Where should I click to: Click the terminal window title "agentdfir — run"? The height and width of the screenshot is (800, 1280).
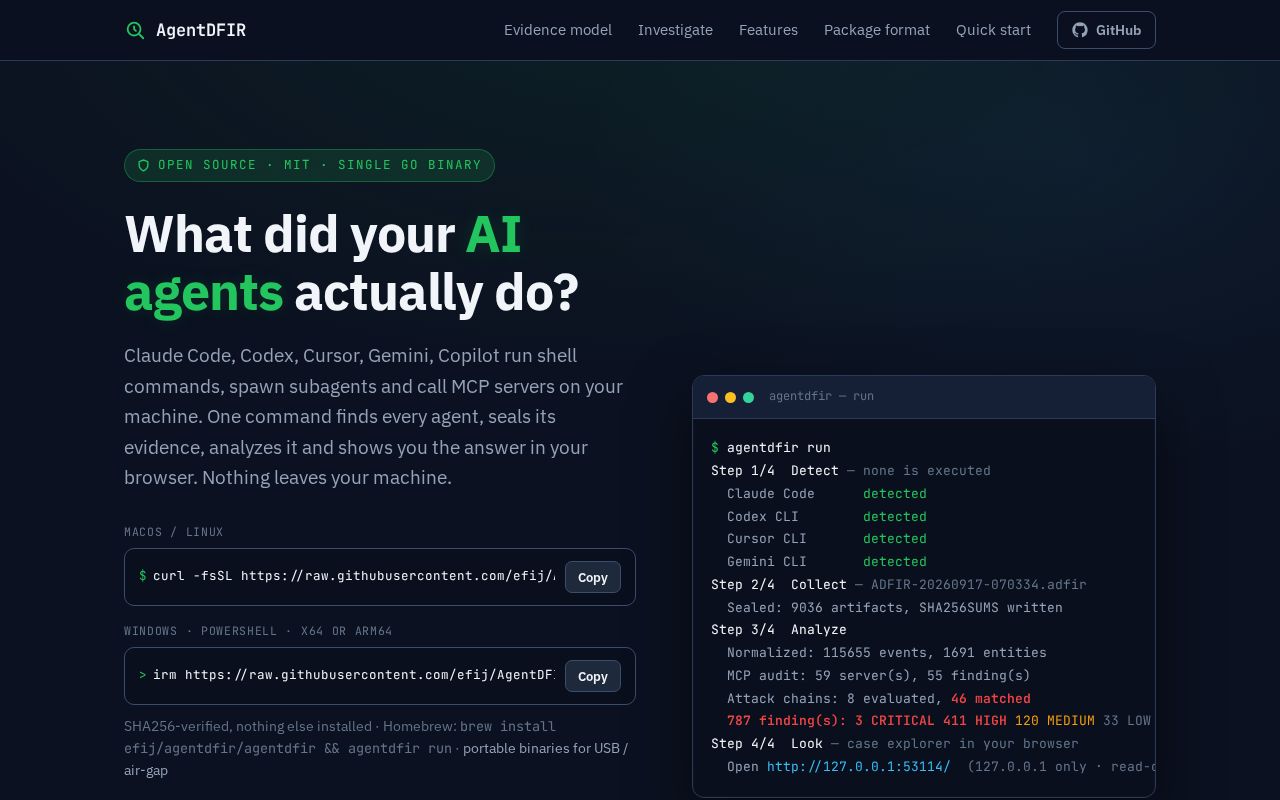(x=821, y=396)
